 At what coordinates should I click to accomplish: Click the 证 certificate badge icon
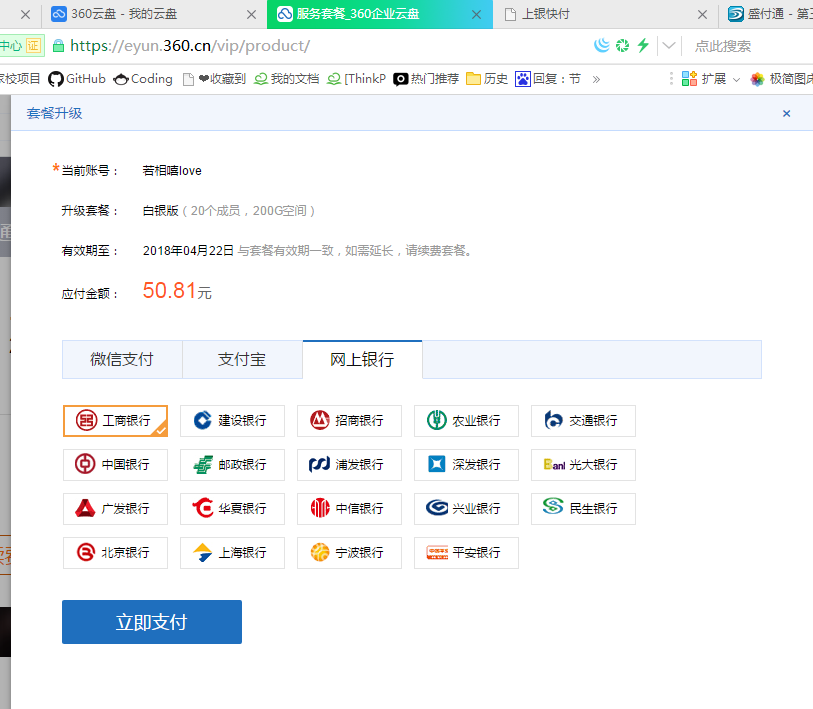[33, 46]
